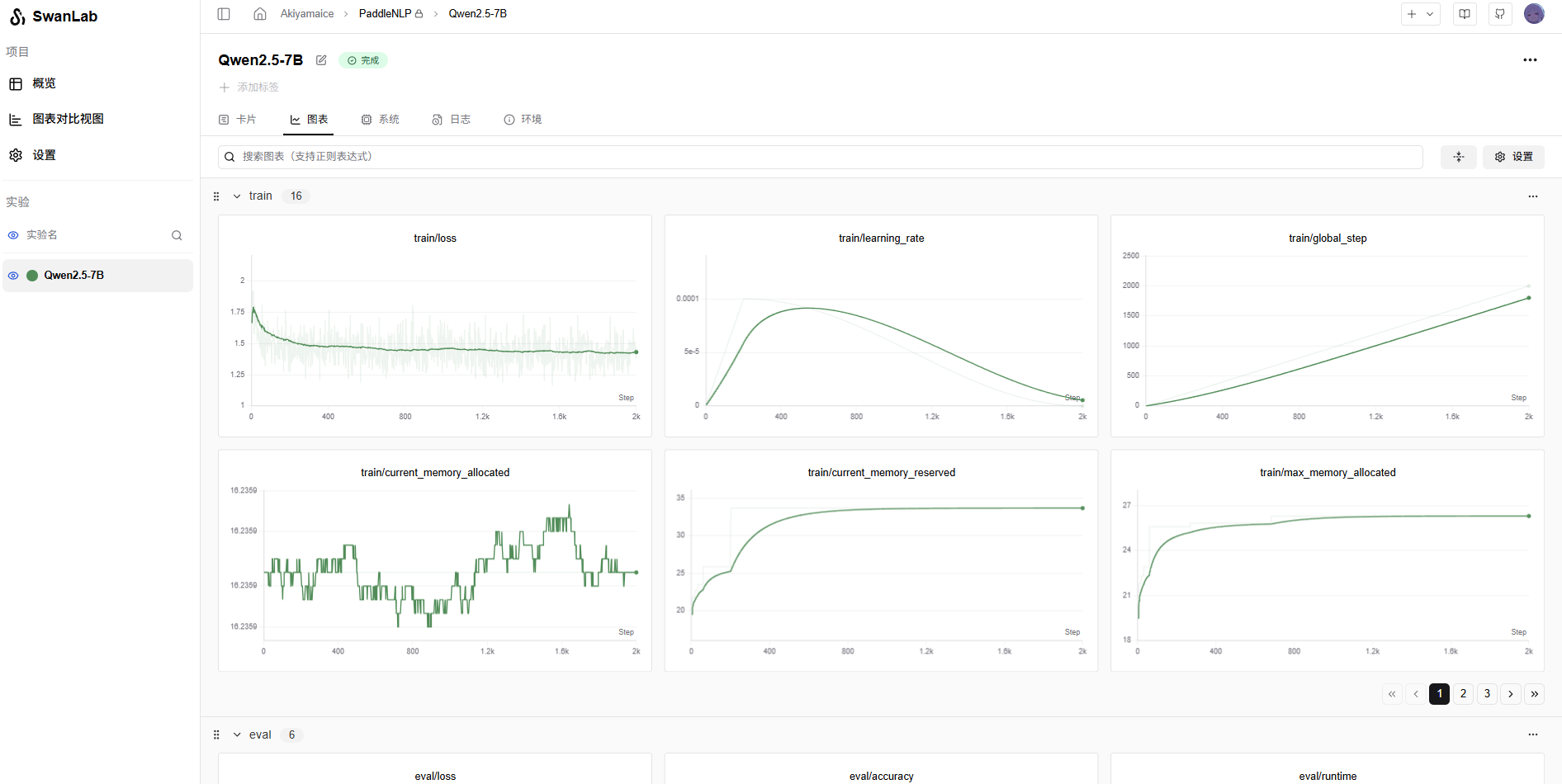The width and height of the screenshot is (1562, 784).
Task: Go to home via house icon
Action: 260,14
